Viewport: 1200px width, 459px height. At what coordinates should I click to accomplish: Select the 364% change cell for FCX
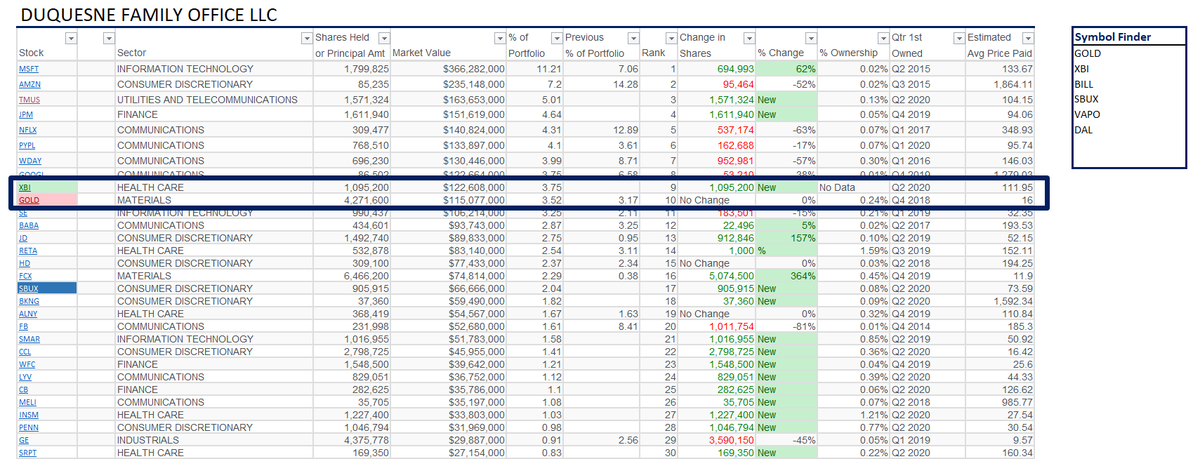click(x=786, y=275)
